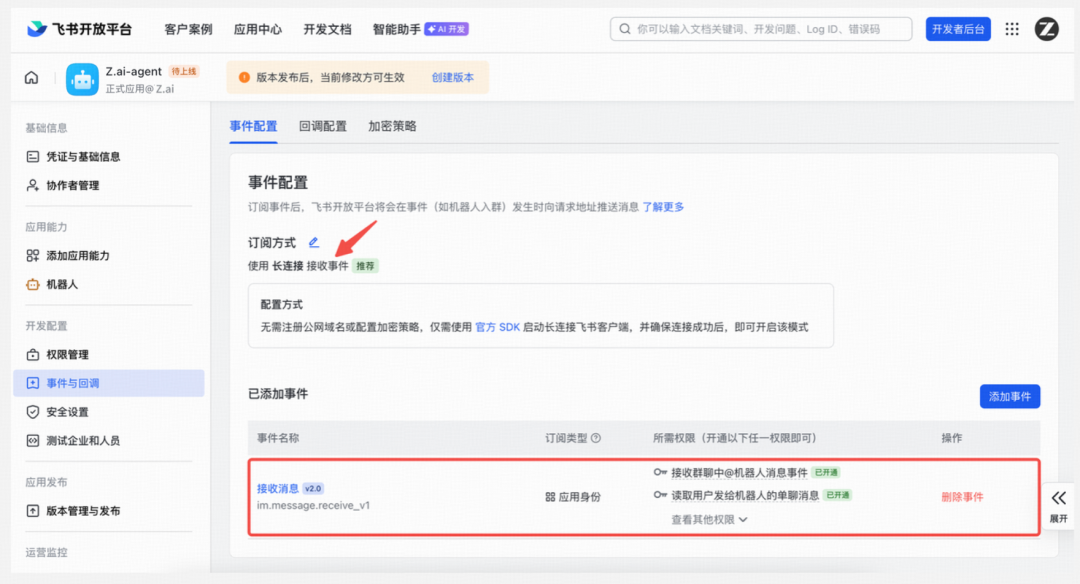Click help icon next to 订阅类型
This screenshot has height=584, width=1080.
click(596, 438)
